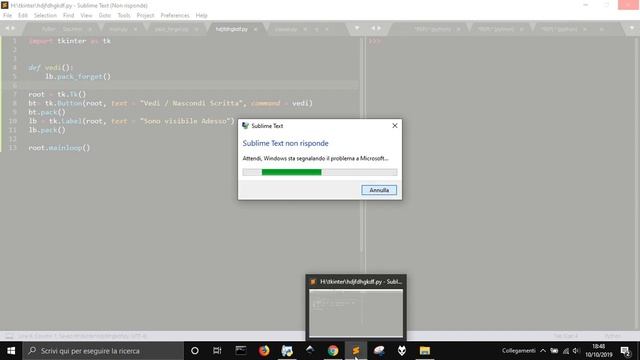This screenshot has width=640, height=360.
Task: Click Windows Start button
Action: click(11, 351)
